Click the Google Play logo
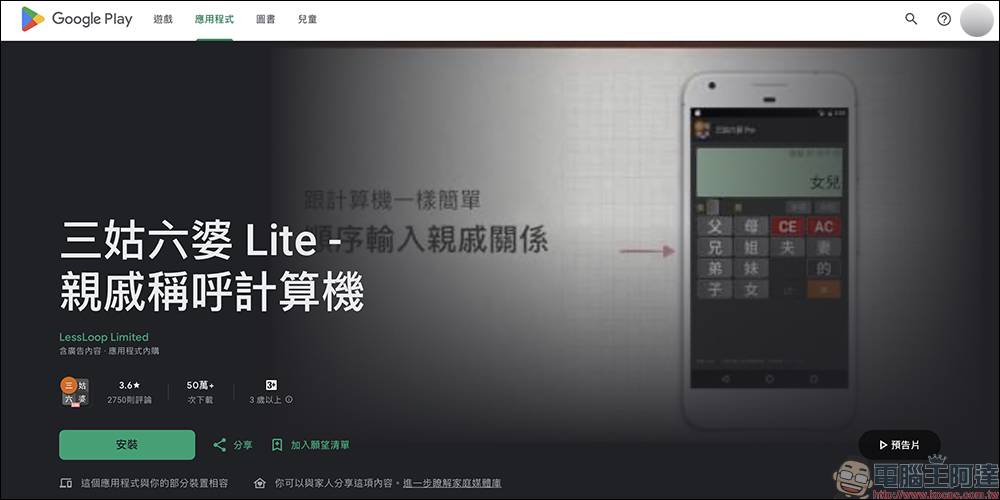The height and width of the screenshot is (500, 1000). coord(77,19)
